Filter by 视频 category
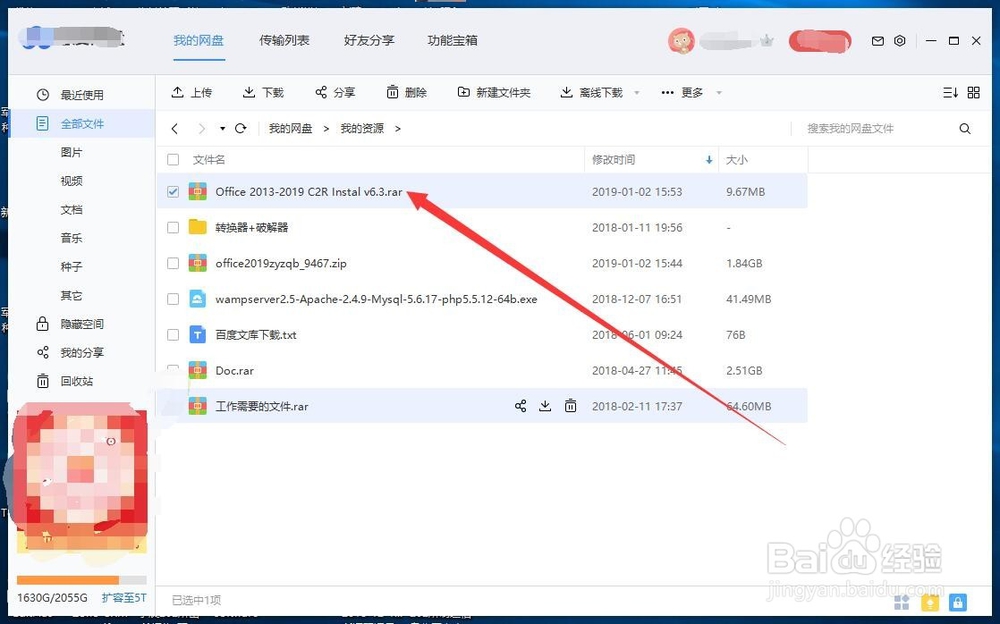This screenshot has width=1000, height=624. [x=71, y=181]
